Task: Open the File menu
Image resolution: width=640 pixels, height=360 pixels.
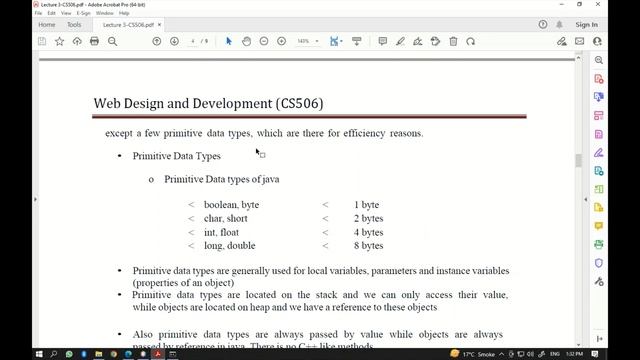Action: pos(38,13)
